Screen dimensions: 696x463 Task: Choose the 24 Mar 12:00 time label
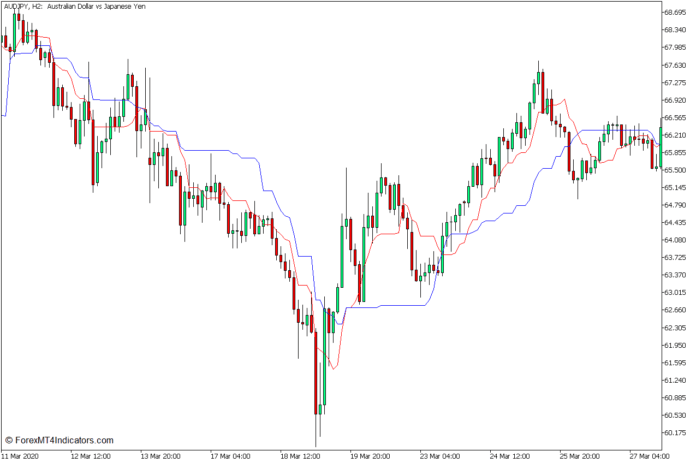pos(511,456)
